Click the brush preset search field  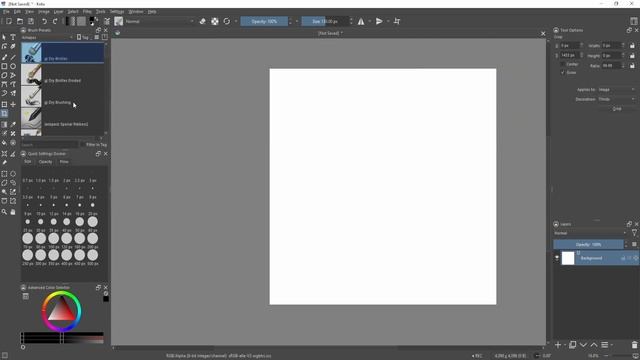[49, 144]
